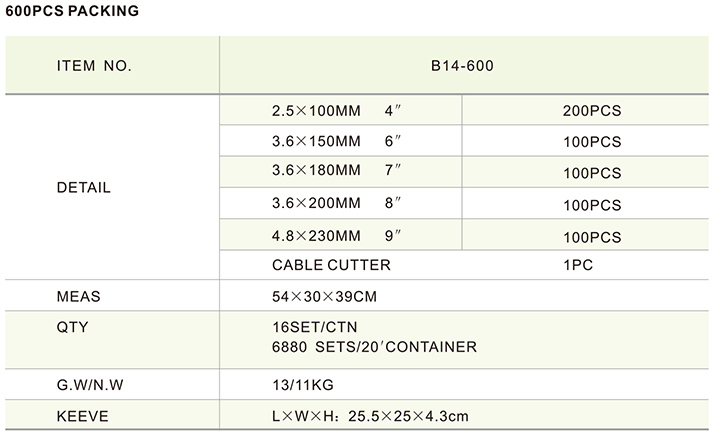This screenshot has height=436, width=714.
Task: Click the B14-600 item number
Action: coord(464,66)
